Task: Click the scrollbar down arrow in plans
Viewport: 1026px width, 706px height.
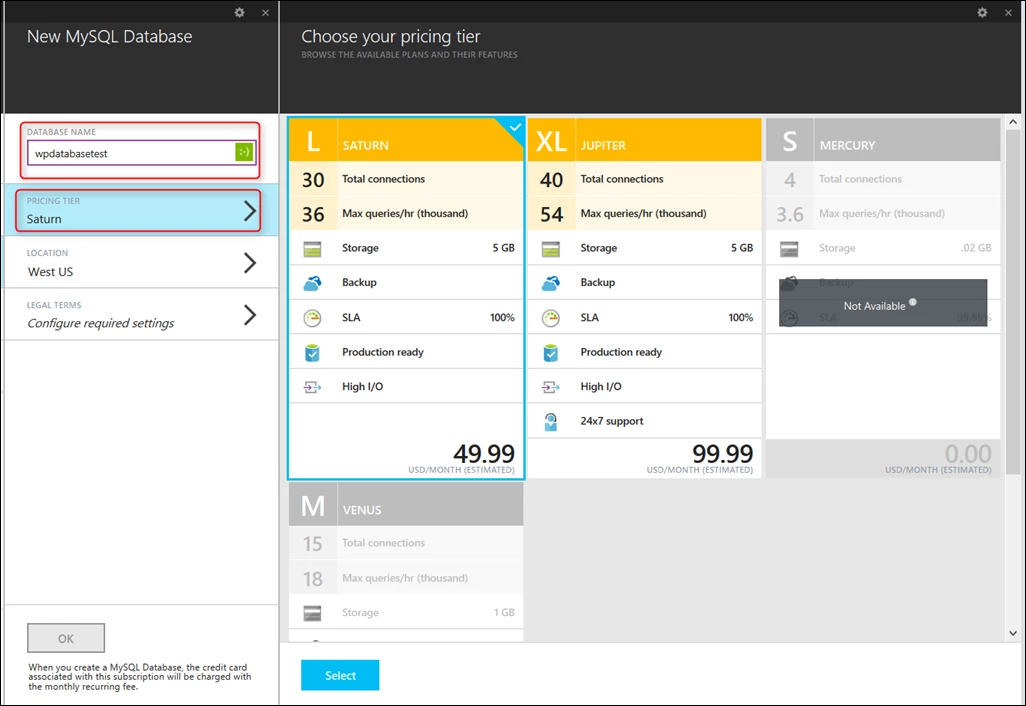Action: (x=1013, y=633)
